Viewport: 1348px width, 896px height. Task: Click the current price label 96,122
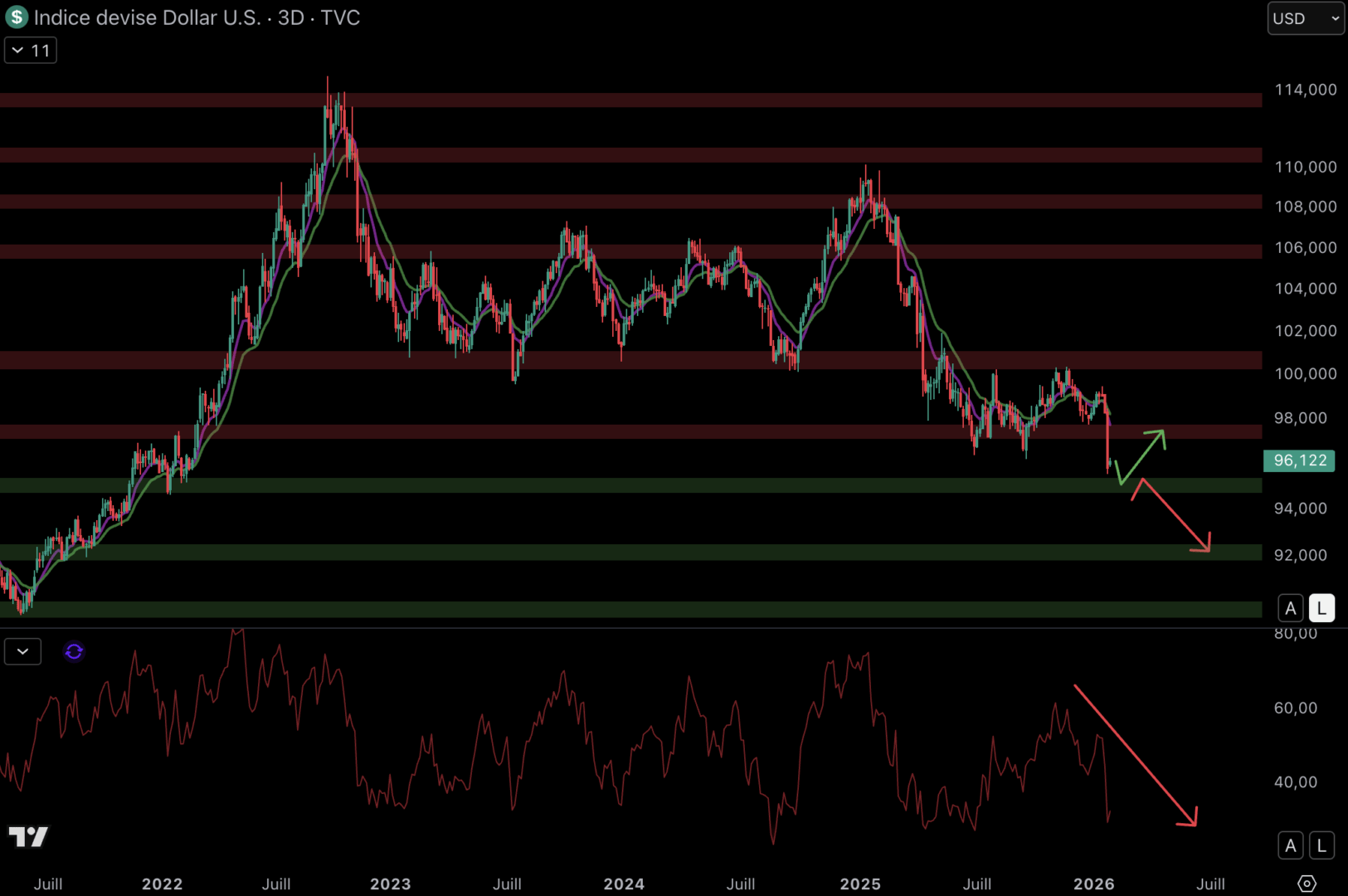(1299, 460)
